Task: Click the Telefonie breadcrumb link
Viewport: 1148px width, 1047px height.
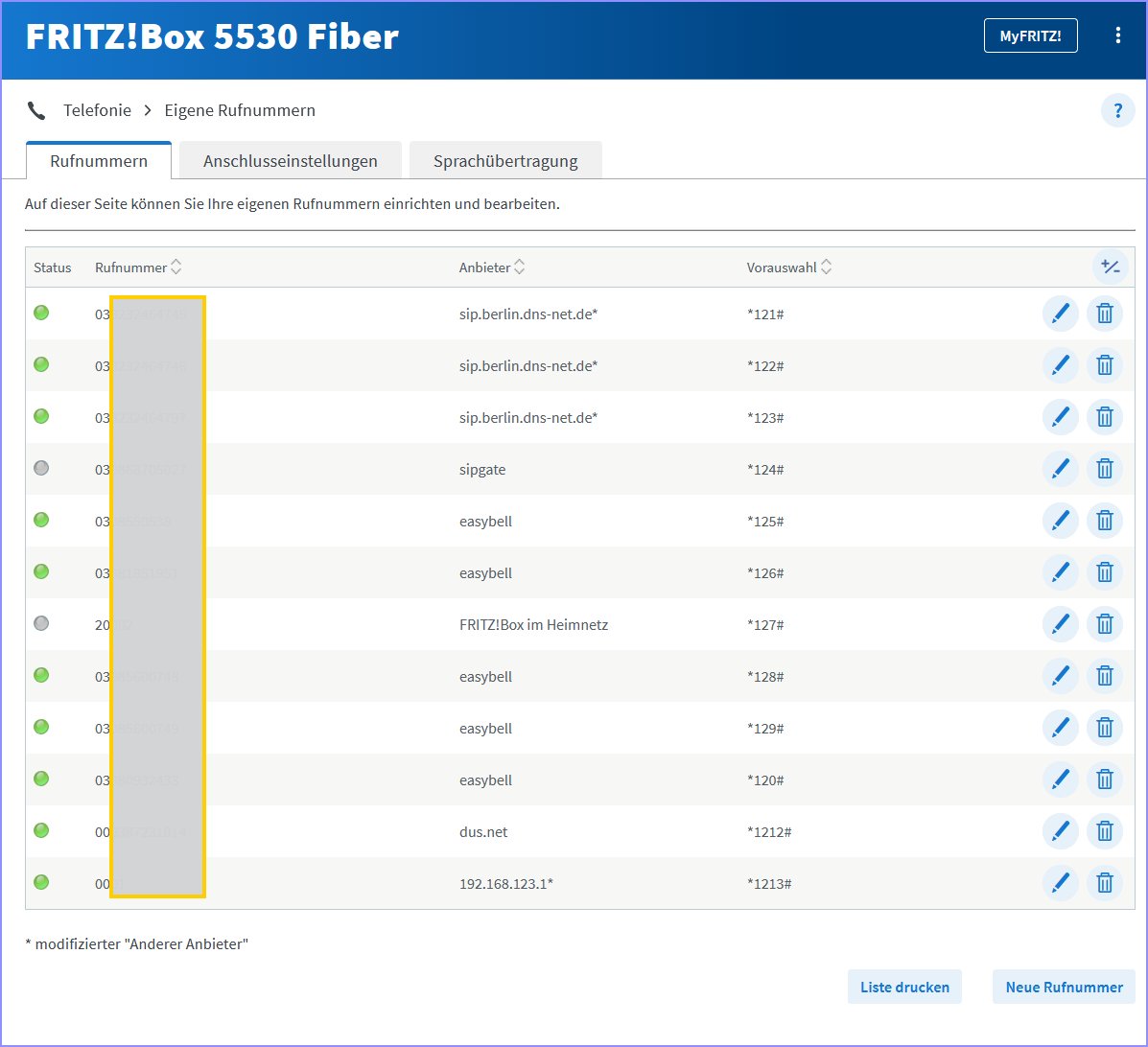Action: [x=98, y=110]
